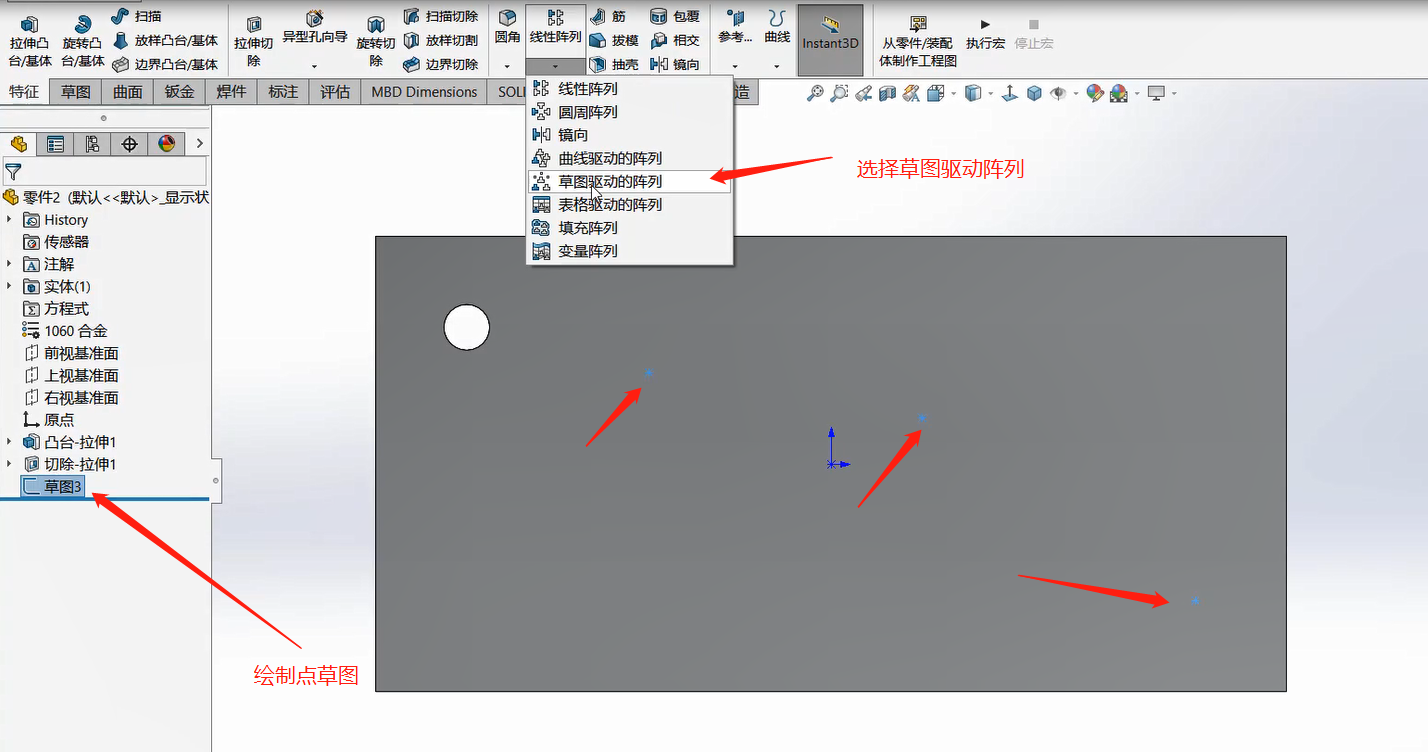Switch to the 钣金 sheet metal tab
This screenshot has width=1428, height=752.
coord(180,92)
